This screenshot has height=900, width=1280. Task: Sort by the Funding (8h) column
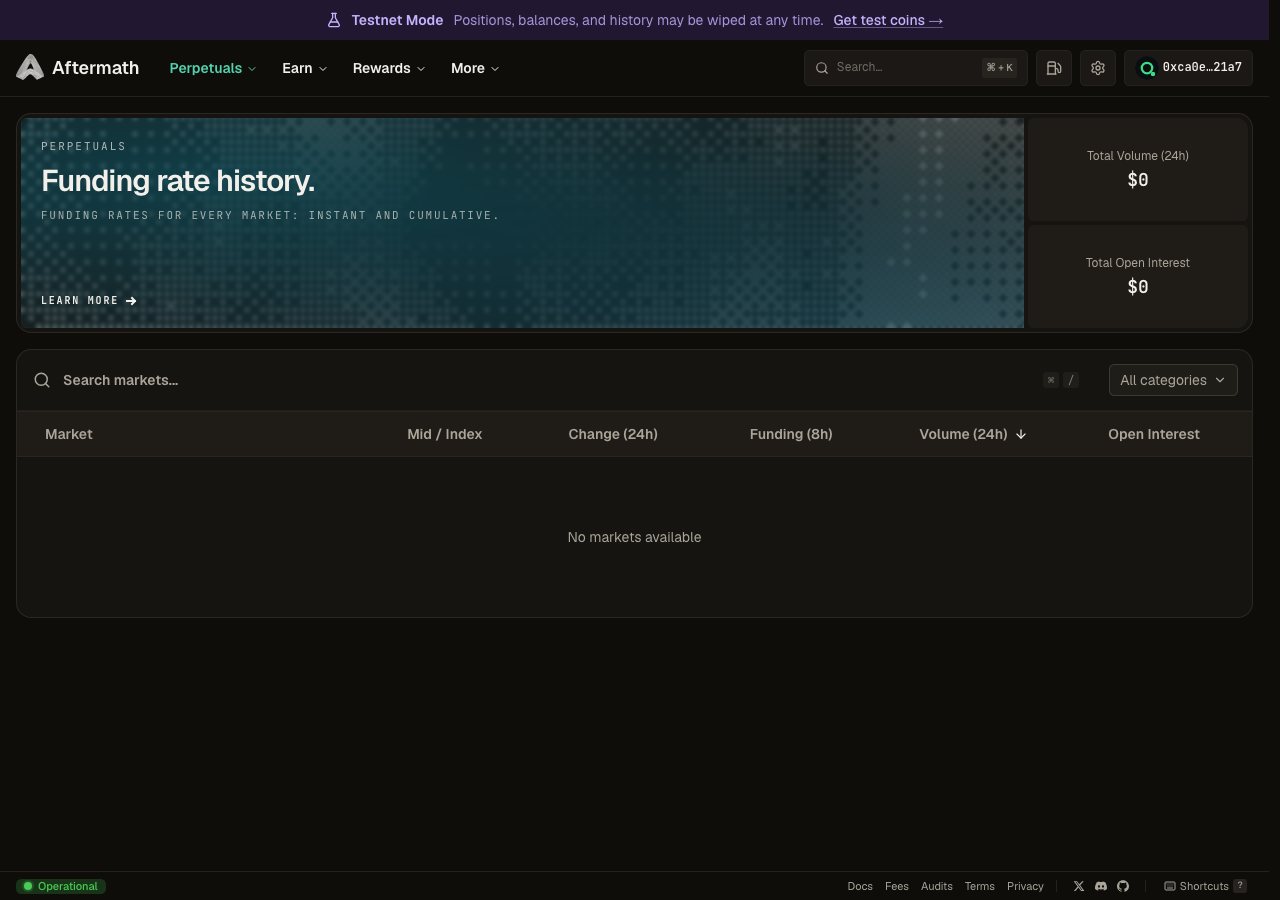pyautogui.click(x=791, y=434)
